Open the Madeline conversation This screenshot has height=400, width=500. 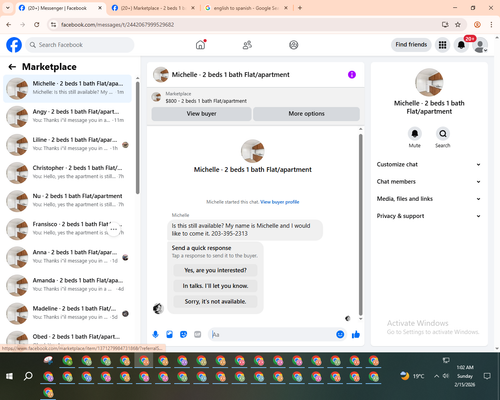68,313
